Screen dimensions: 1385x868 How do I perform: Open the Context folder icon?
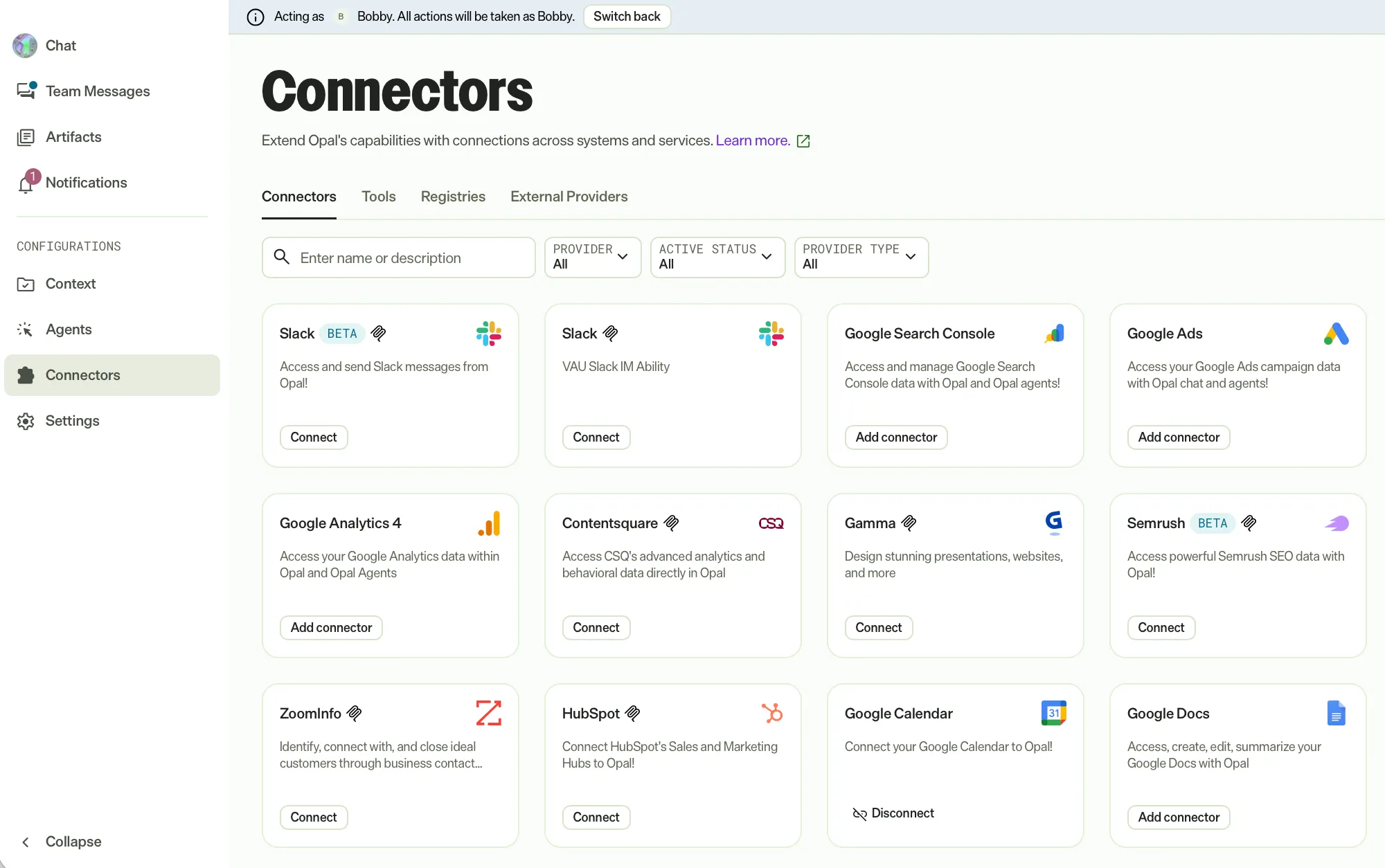pyautogui.click(x=26, y=284)
